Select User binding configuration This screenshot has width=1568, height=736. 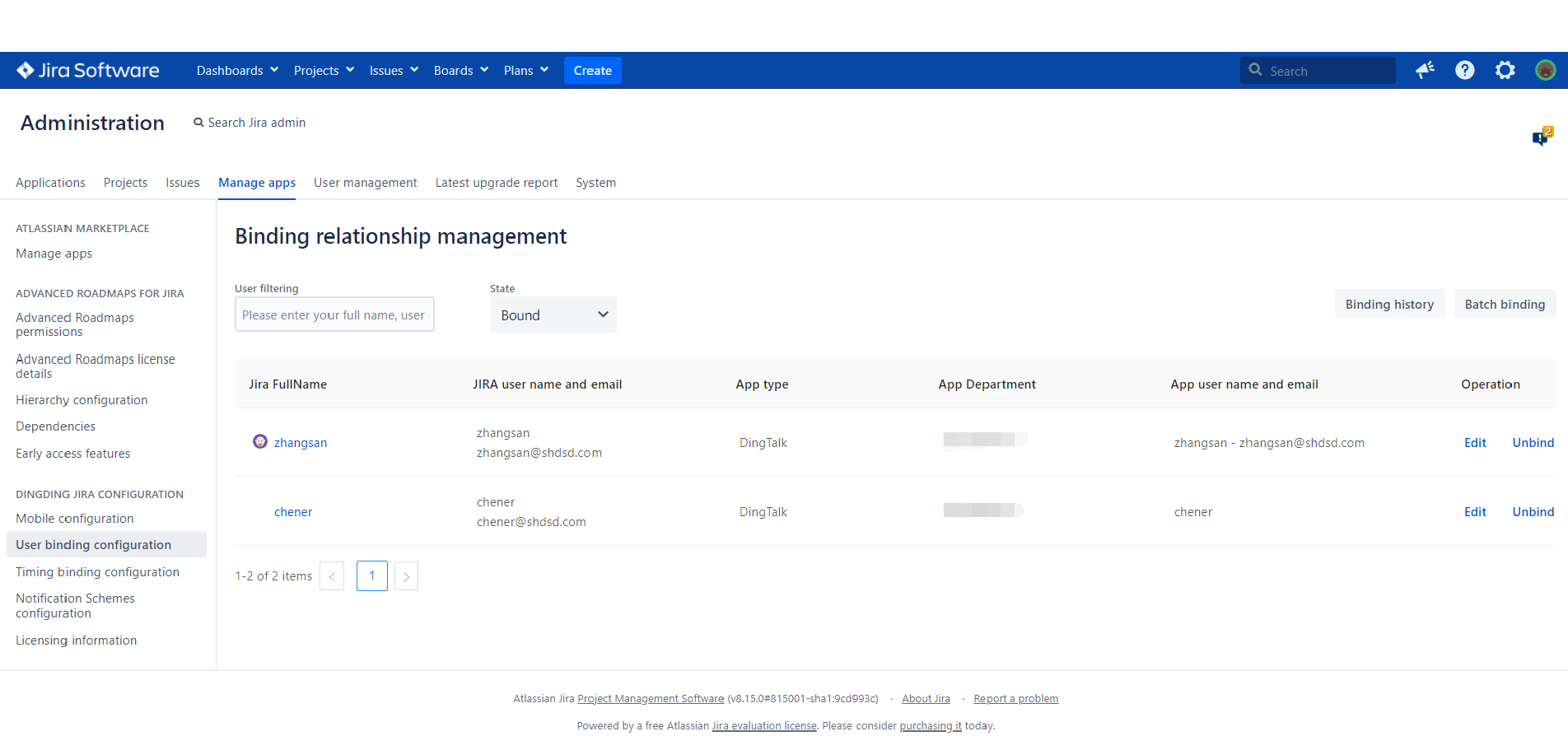[106, 544]
